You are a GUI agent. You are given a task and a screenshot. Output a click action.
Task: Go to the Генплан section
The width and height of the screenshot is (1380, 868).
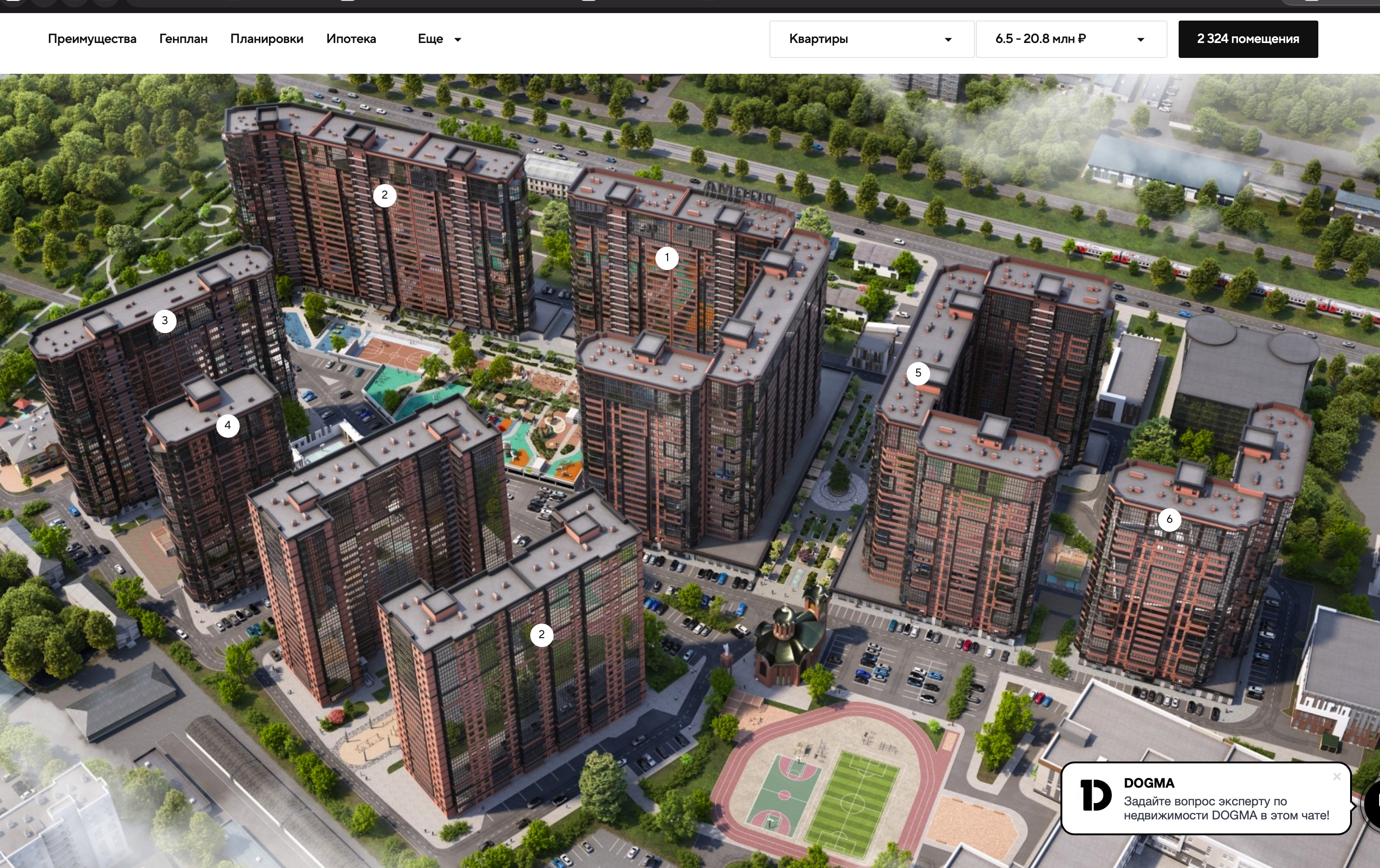tap(184, 39)
